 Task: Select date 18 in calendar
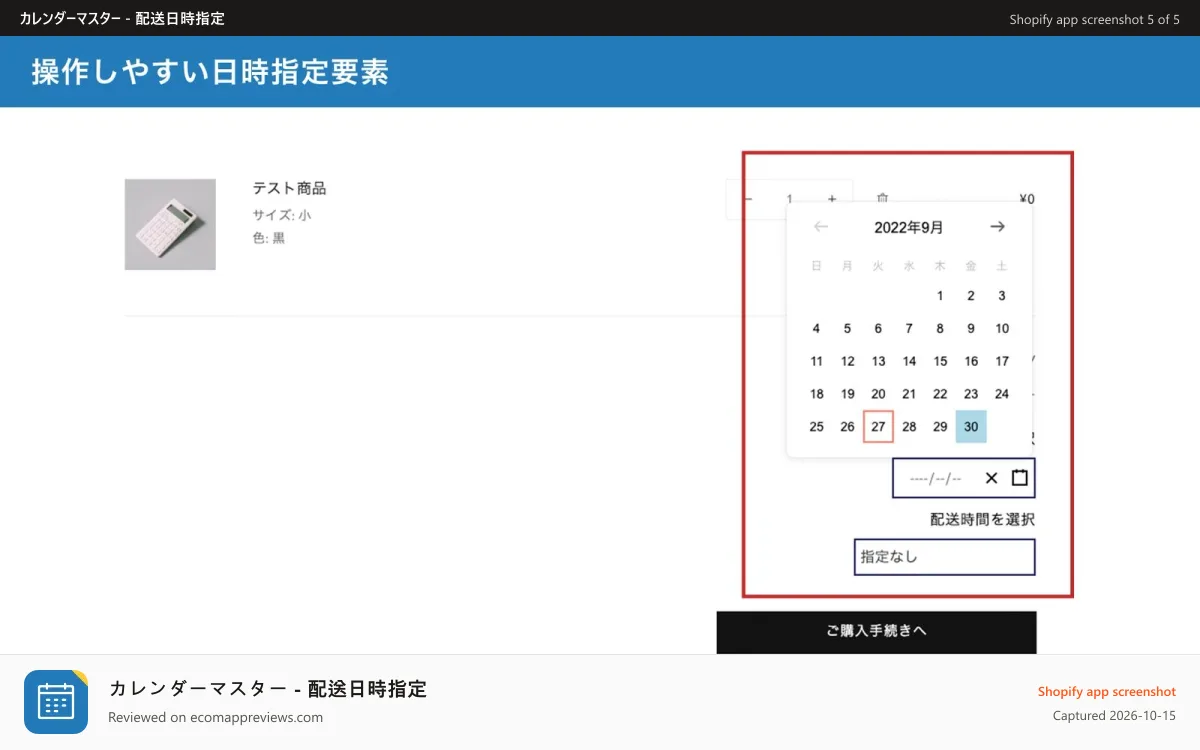pos(816,394)
